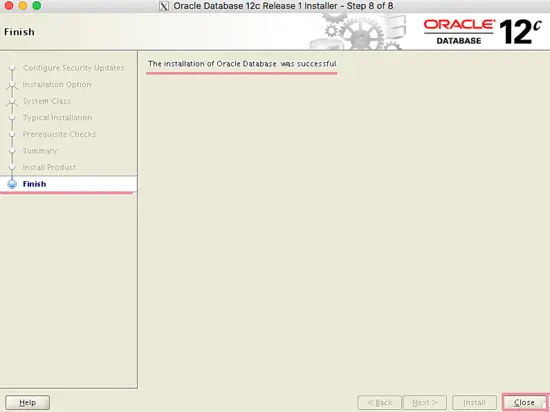Viewport: 550px width, 412px height.
Task: Click the Finish heading in the banner
Action: (19, 32)
